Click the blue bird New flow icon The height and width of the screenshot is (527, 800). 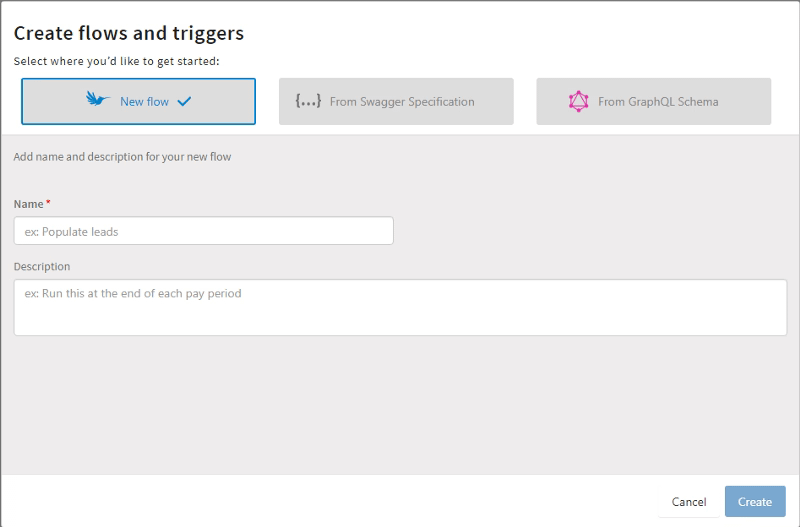[98, 100]
